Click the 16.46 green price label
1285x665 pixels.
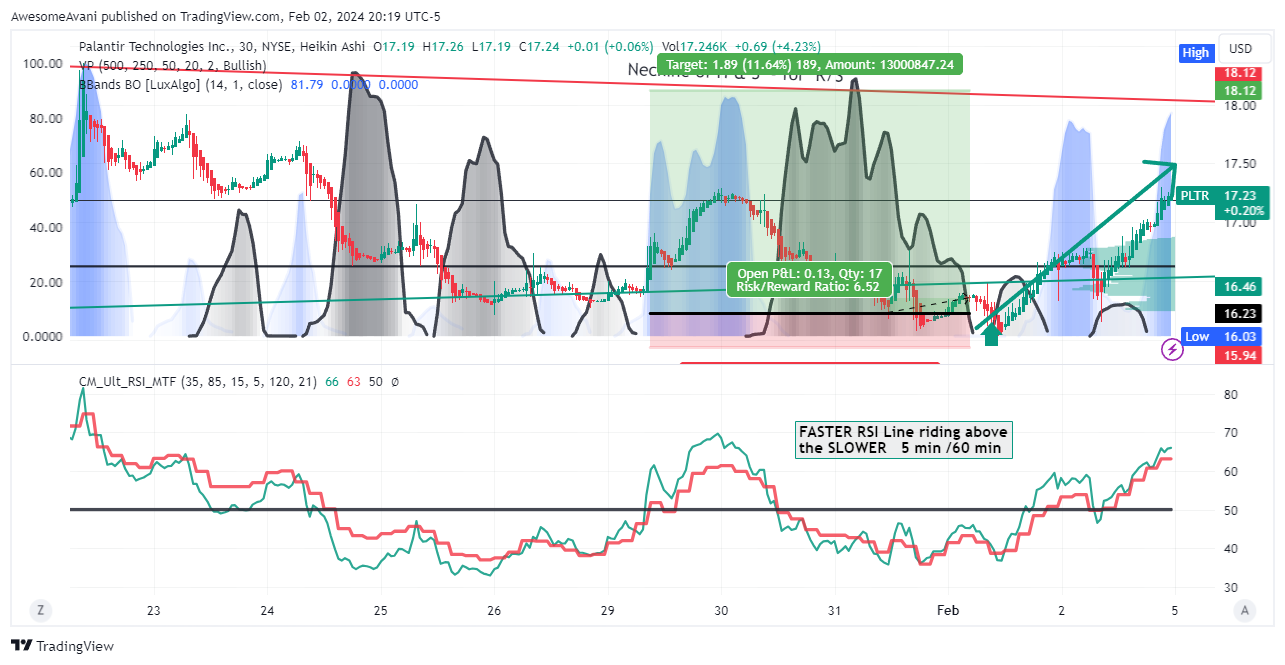tap(1241, 287)
